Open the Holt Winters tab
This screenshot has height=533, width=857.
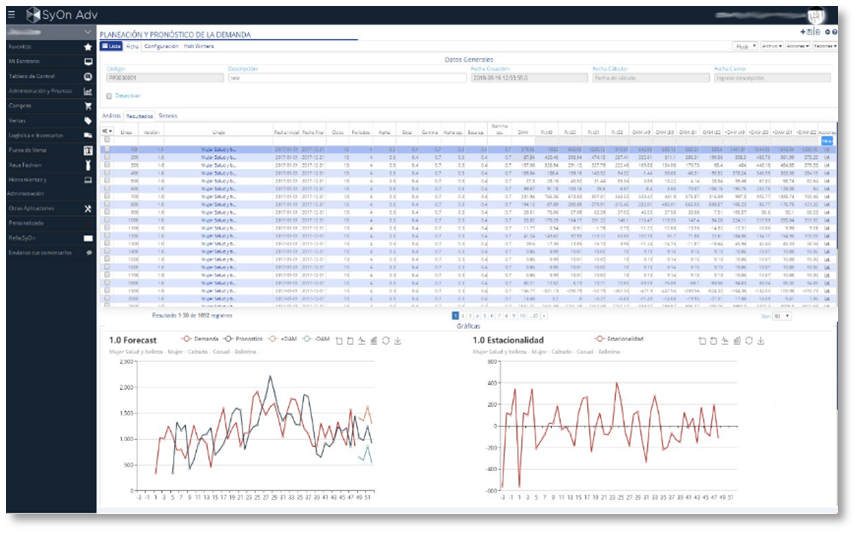coord(196,46)
